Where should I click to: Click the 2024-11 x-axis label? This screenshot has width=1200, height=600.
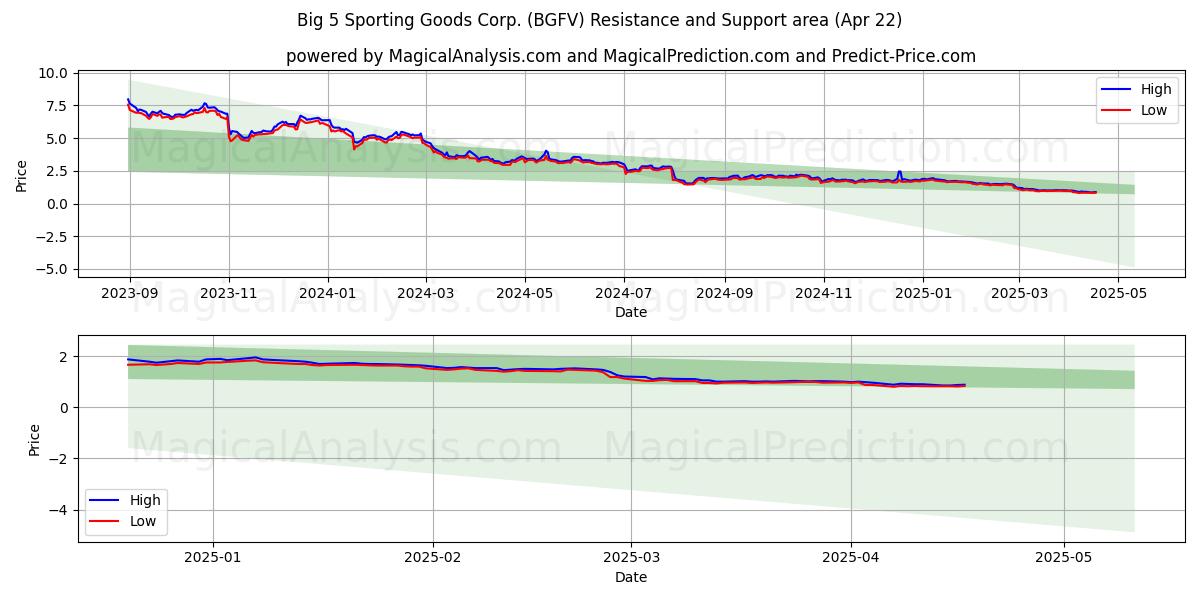click(x=824, y=295)
